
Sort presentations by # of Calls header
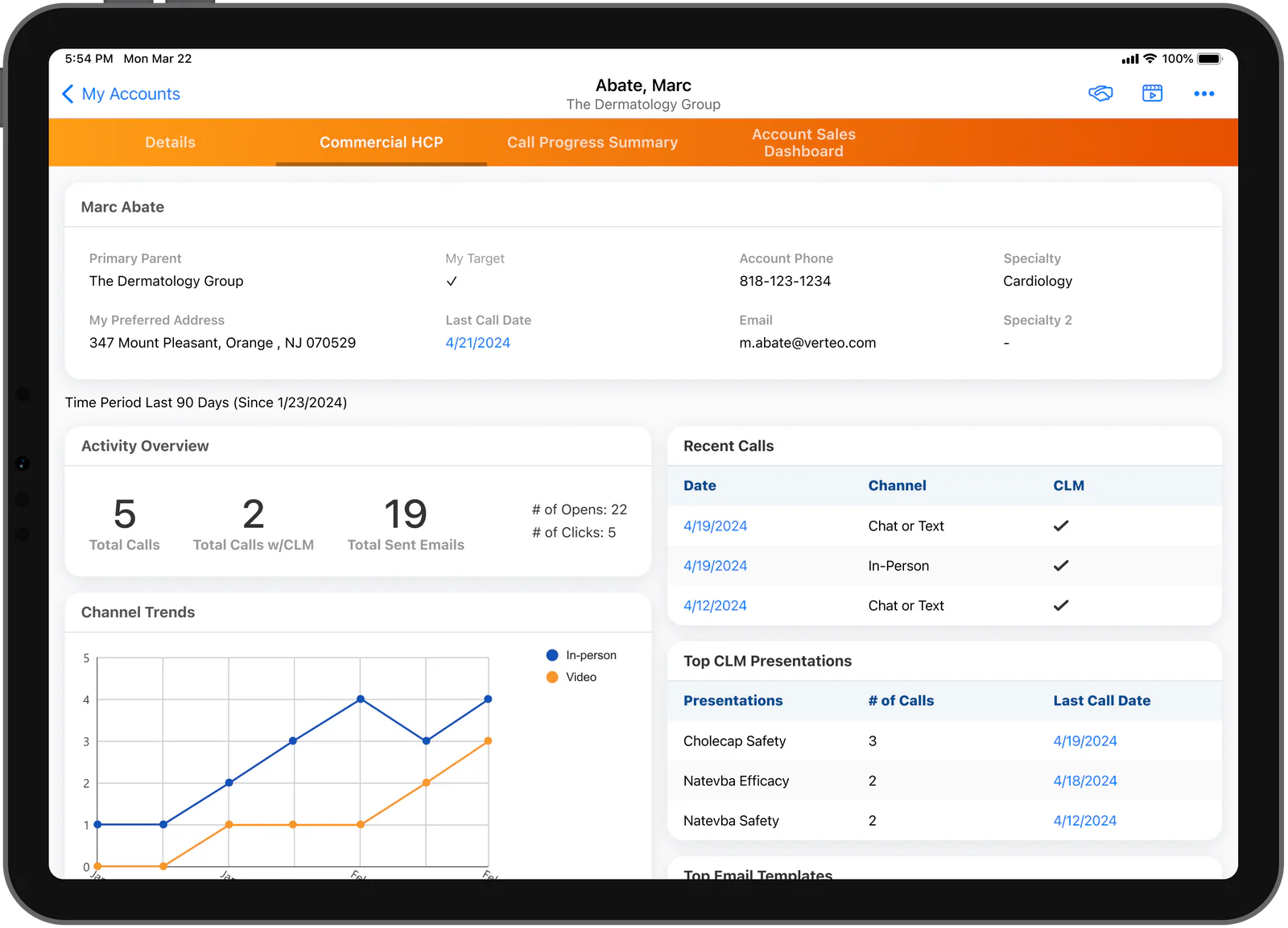pyautogui.click(x=901, y=700)
